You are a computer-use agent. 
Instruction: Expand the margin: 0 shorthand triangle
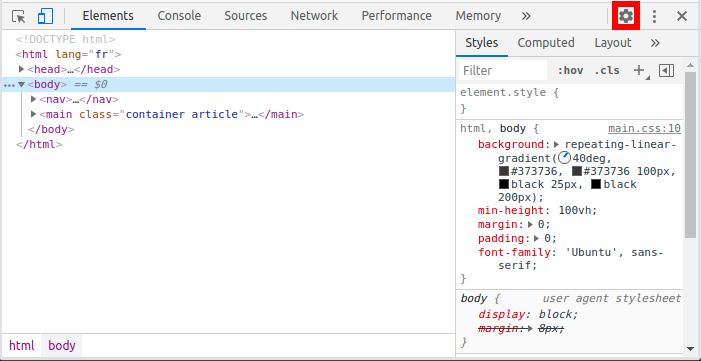click(x=531, y=224)
